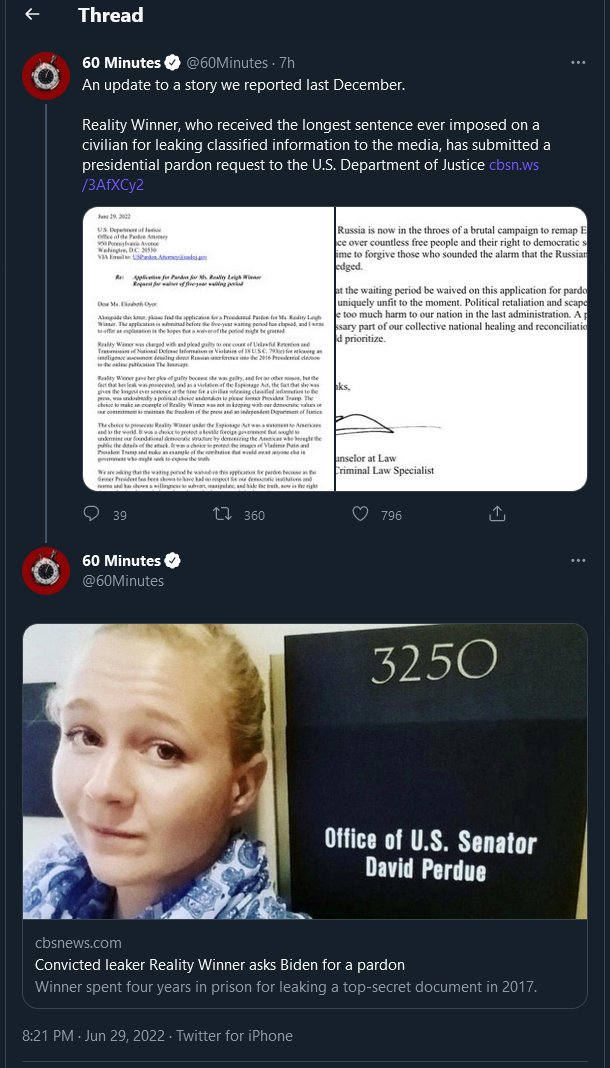
Task: View the pardon letter first page image
Action: (208, 349)
